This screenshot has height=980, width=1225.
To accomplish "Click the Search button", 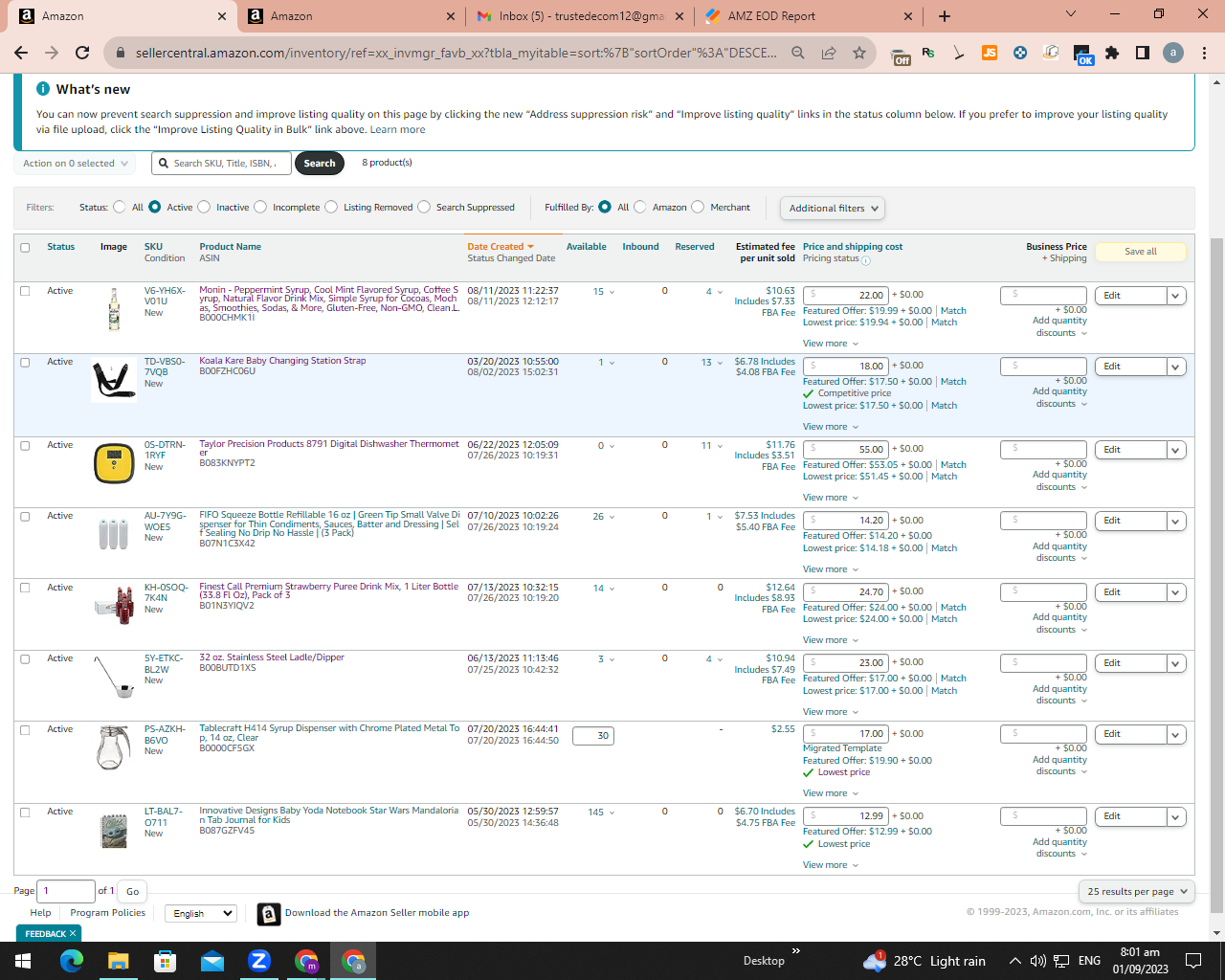I will pyautogui.click(x=320, y=164).
